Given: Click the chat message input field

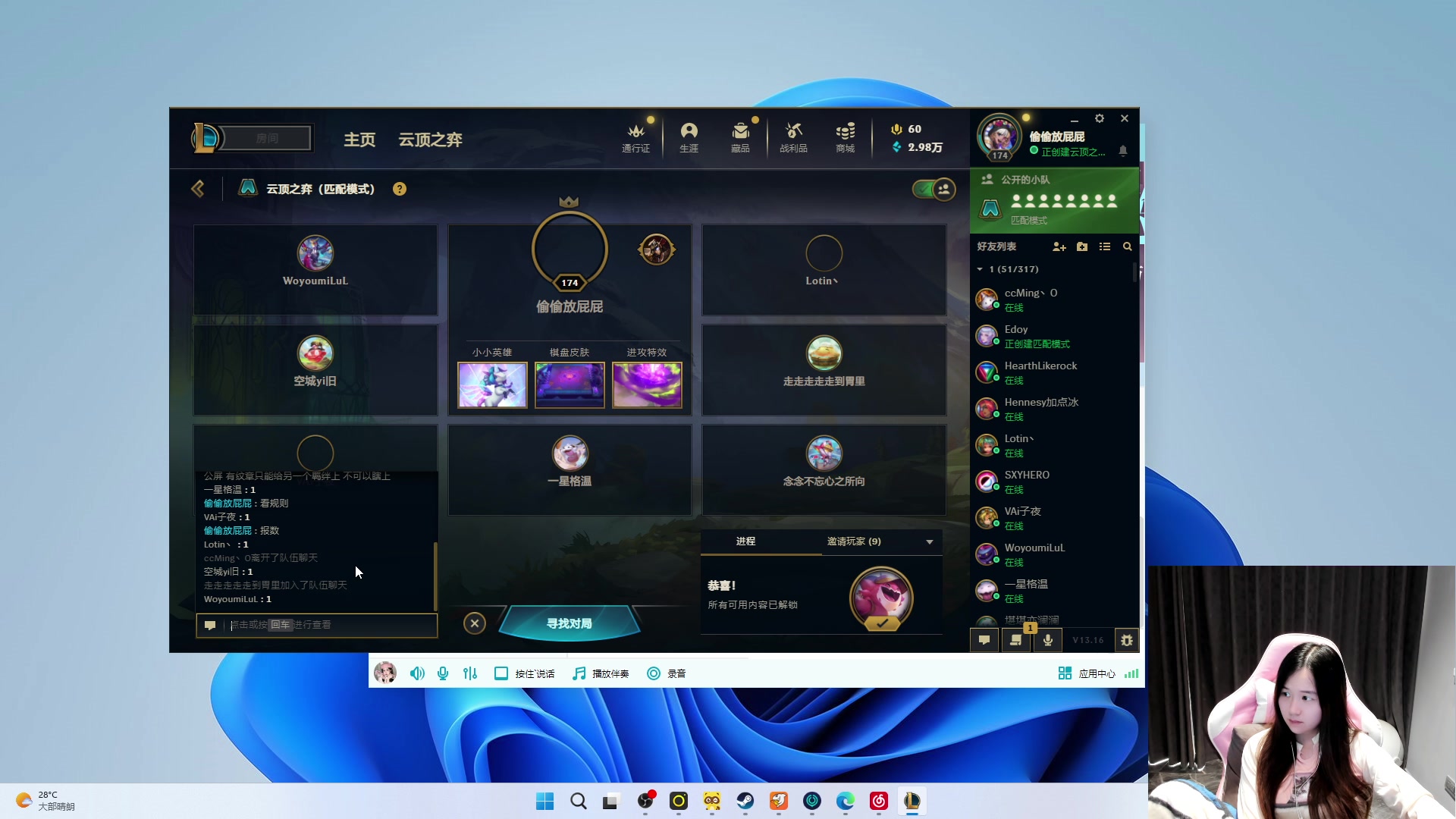Looking at the screenshot, I should (x=317, y=625).
